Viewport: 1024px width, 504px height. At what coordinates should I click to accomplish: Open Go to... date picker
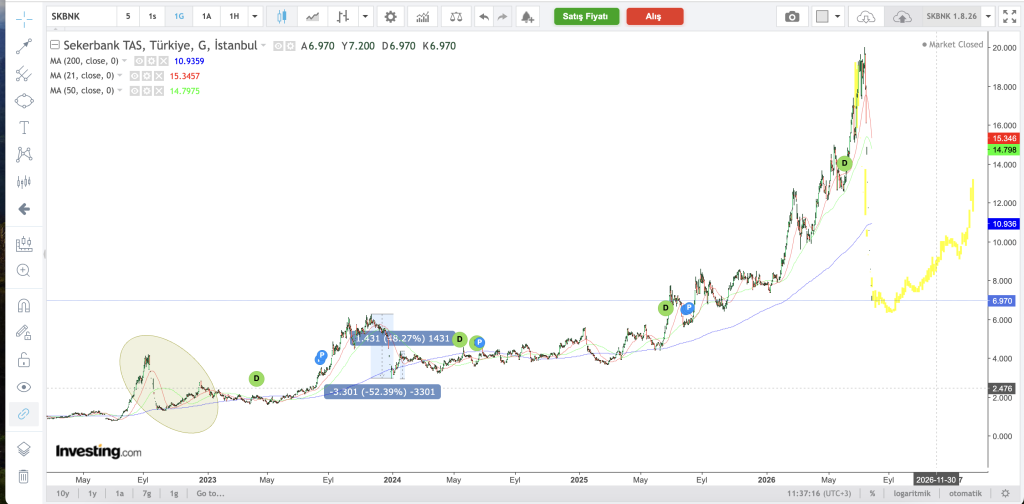210,494
